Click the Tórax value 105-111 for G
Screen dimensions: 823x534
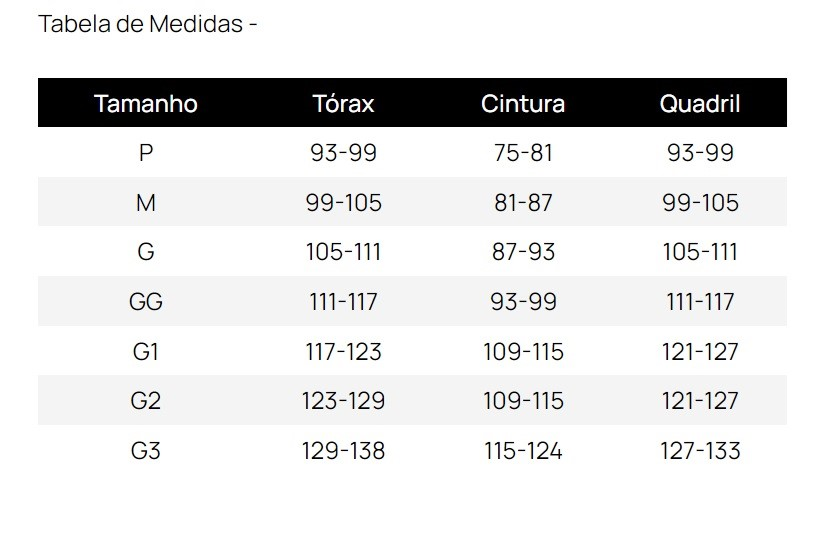tap(343, 252)
